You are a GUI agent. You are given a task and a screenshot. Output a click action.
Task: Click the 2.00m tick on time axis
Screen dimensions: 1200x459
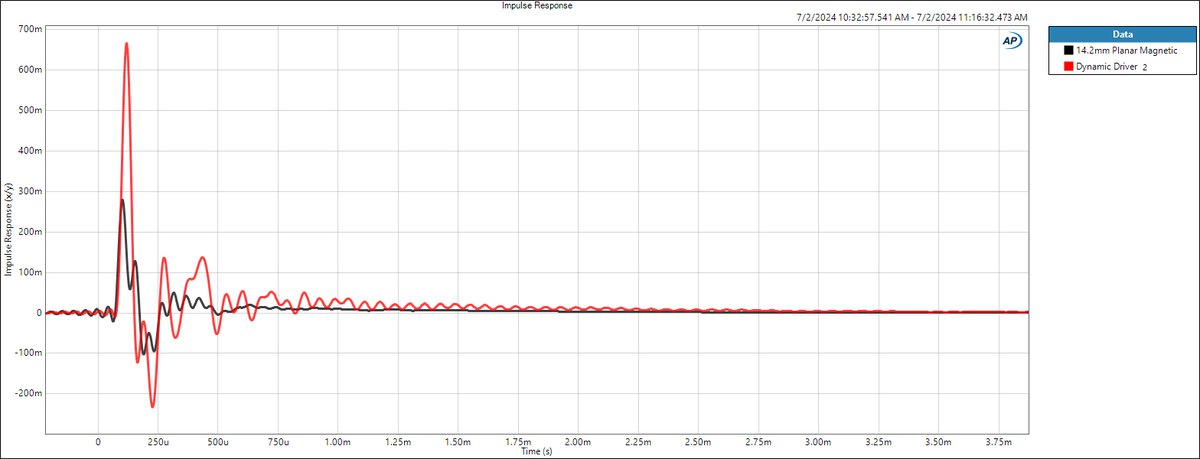(577, 441)
